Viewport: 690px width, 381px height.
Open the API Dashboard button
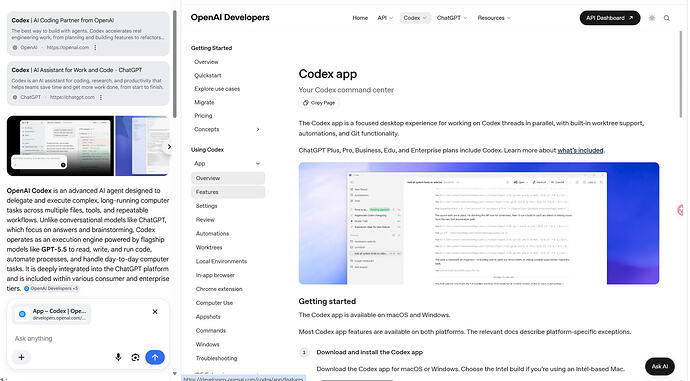[x=609, y=18]
